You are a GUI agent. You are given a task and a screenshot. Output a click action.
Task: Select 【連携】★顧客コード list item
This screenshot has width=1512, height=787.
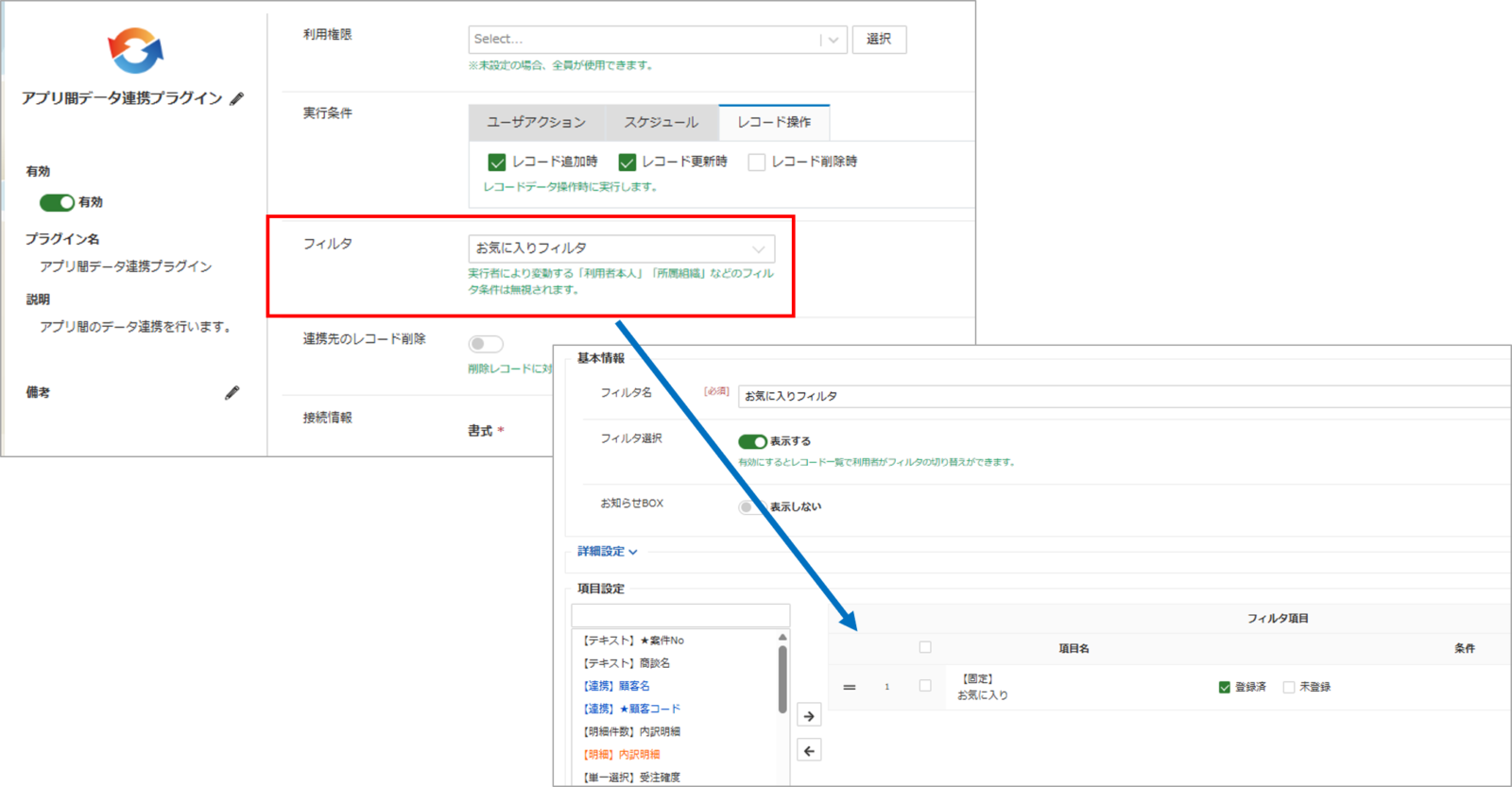pyautogui.click(x=630, y=709)
